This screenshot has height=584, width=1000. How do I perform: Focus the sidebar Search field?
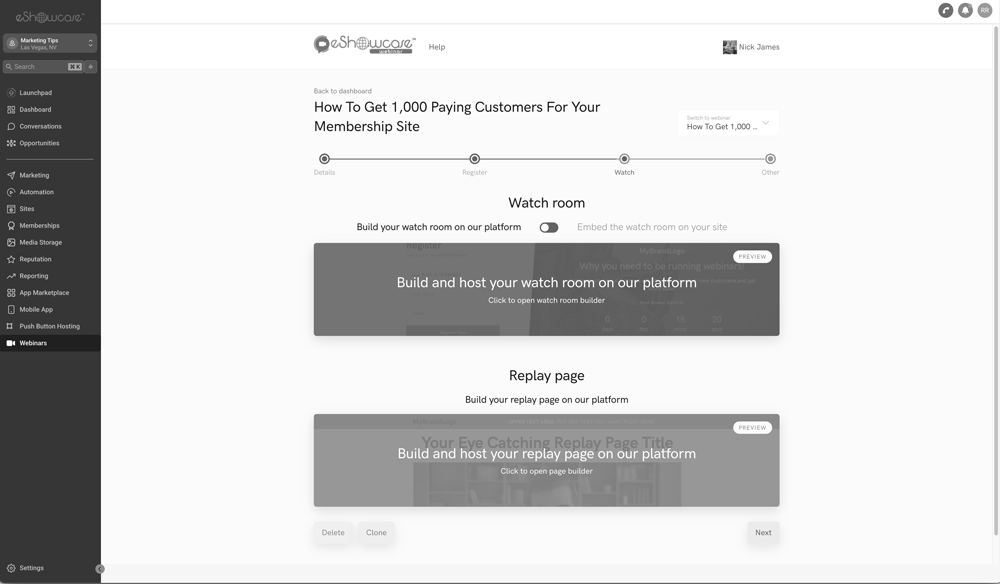pyautogui.click(x=43, y=66)
